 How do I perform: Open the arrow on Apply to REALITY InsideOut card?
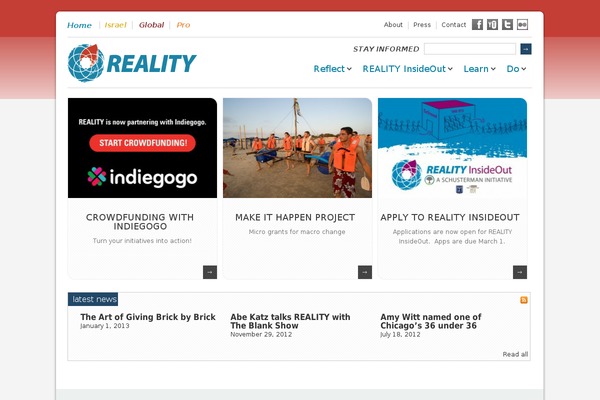coord(520,272)
